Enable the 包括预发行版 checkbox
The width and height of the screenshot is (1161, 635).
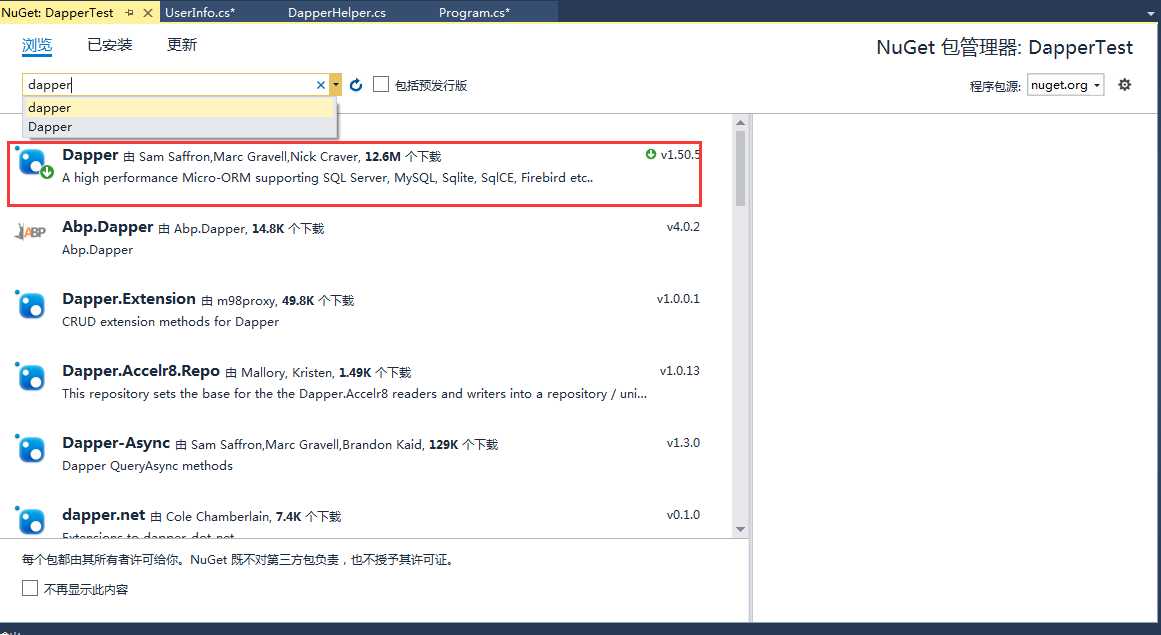click(x=381, y=84)
